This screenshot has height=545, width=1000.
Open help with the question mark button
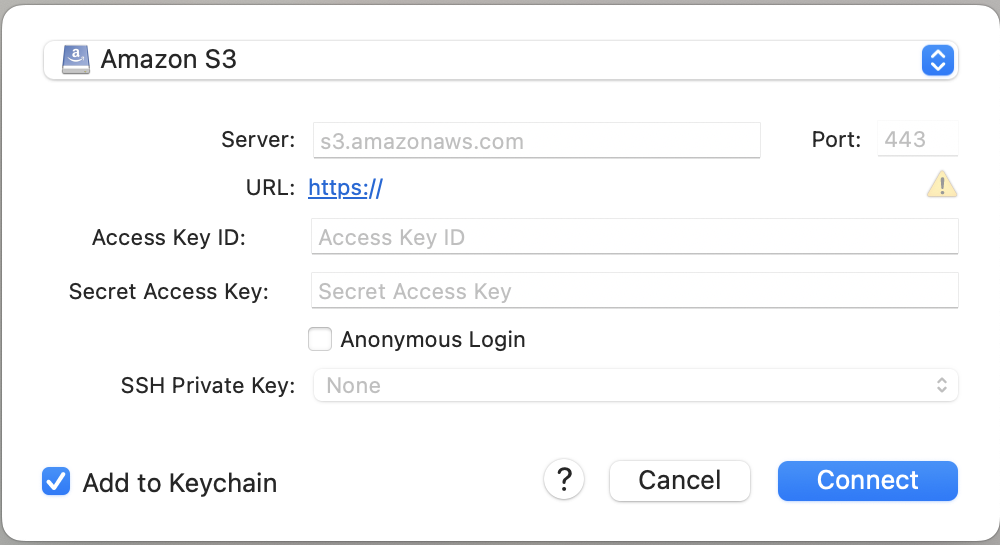click(564, 479)
